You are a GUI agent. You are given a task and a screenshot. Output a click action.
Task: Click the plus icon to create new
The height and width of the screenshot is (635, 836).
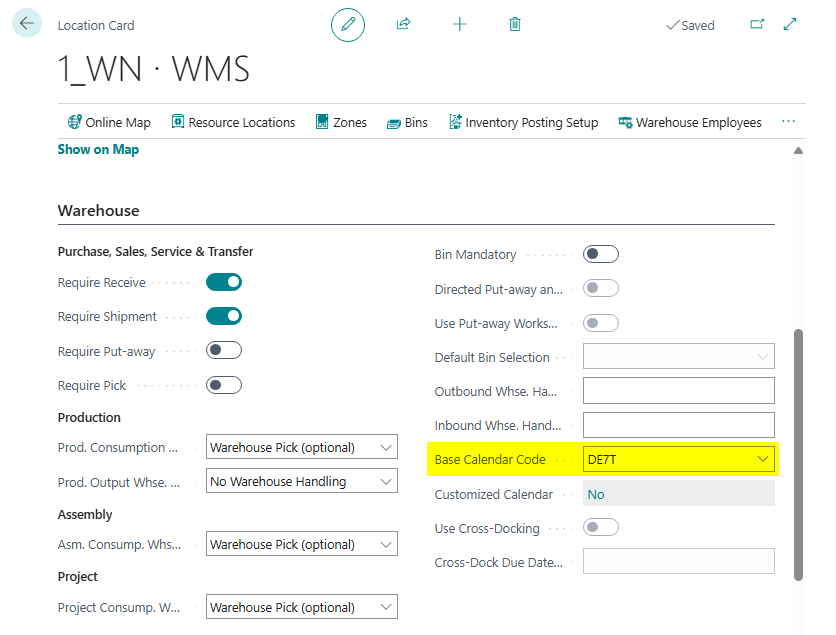459,24
